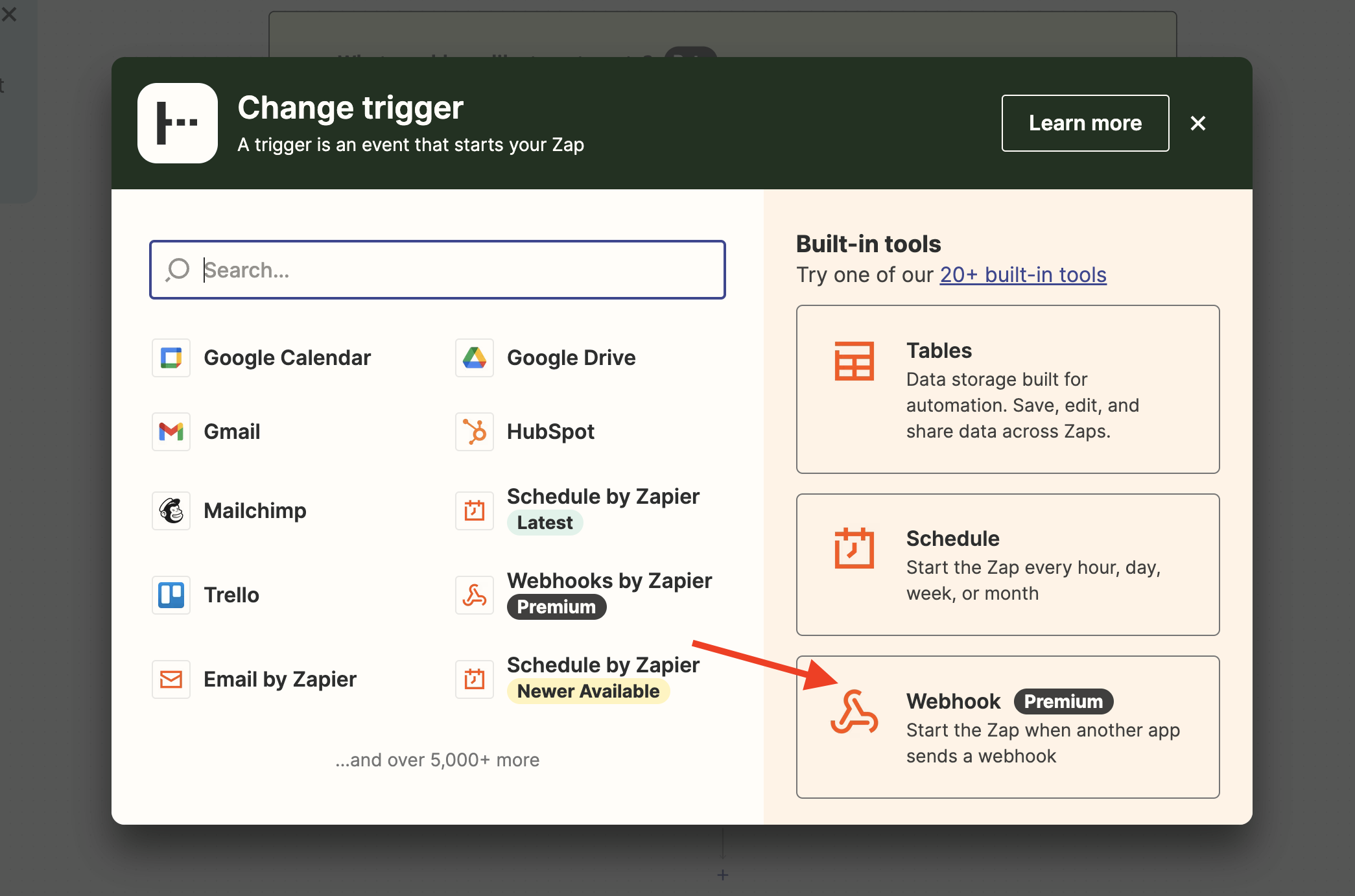The height and width of the screenshot is (896, 1355).
Task: Select Schedule by Zapier Newer Available
Action: [x=603, y=665]
